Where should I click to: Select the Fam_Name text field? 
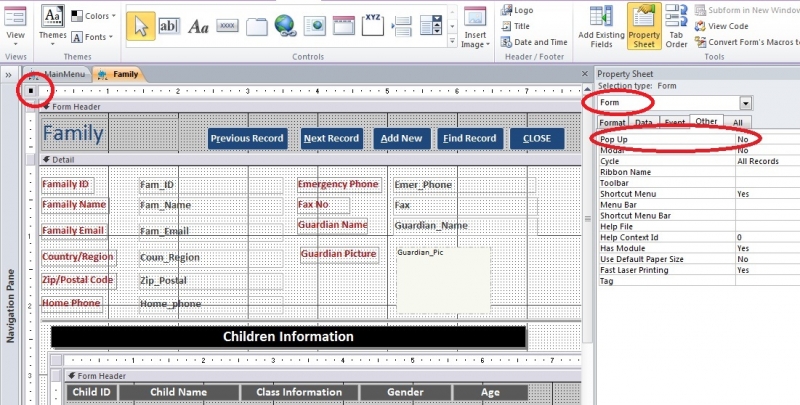210,205
